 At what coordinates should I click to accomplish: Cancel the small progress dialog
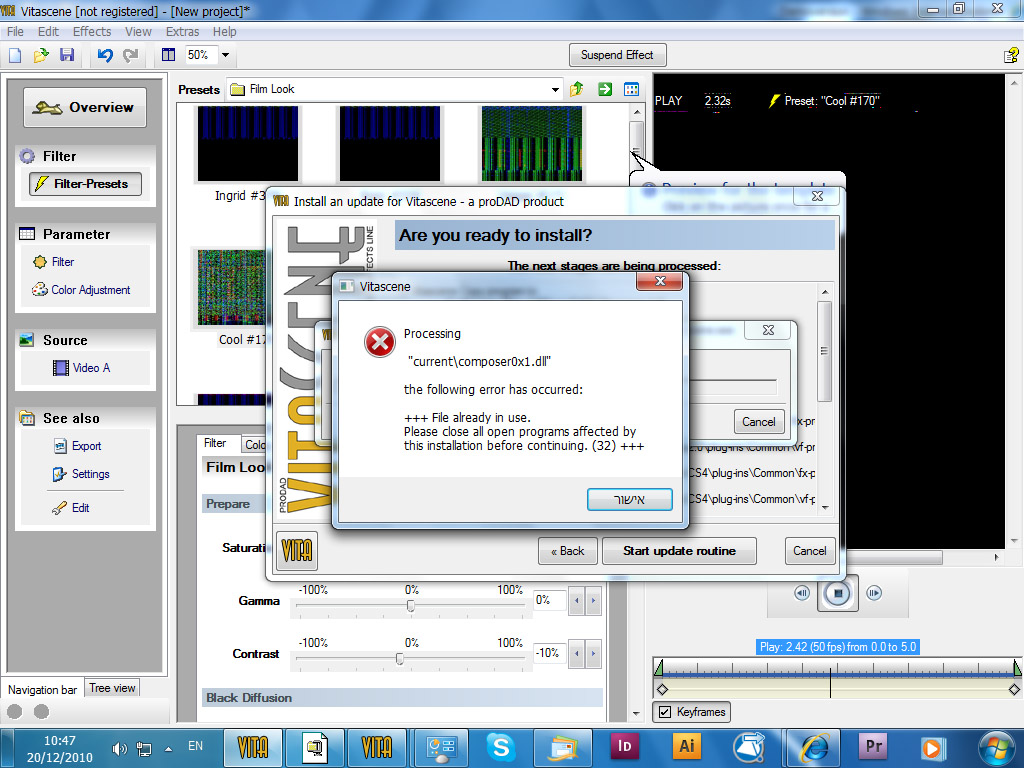(x=758, y=422)
